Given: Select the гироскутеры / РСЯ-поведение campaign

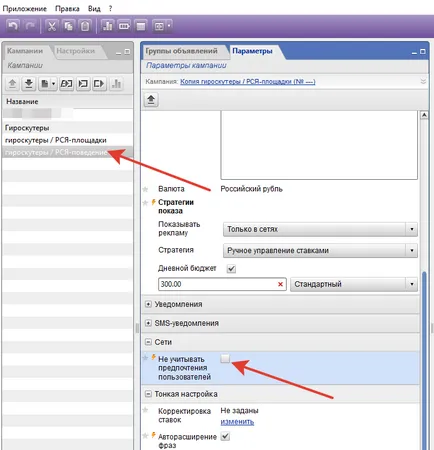Looking at the screenshot, I should (67, 153).
